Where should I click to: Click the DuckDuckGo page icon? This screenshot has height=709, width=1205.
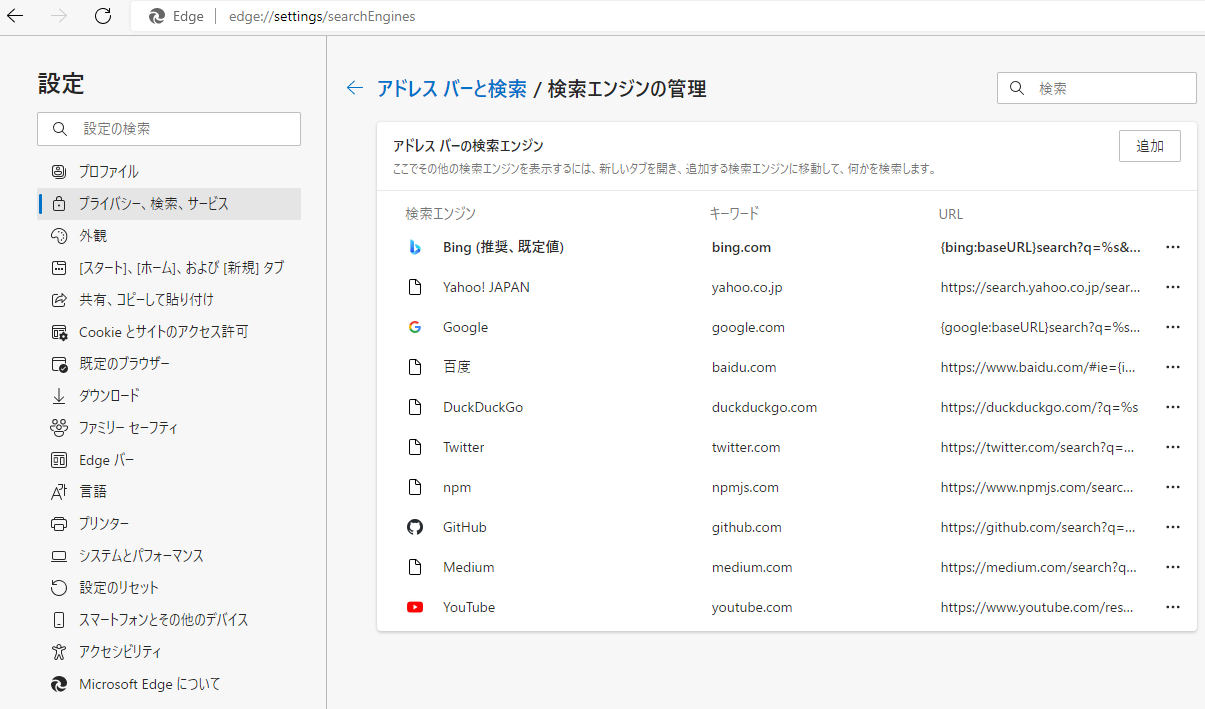pyautogui.click(x=415, y=407)
